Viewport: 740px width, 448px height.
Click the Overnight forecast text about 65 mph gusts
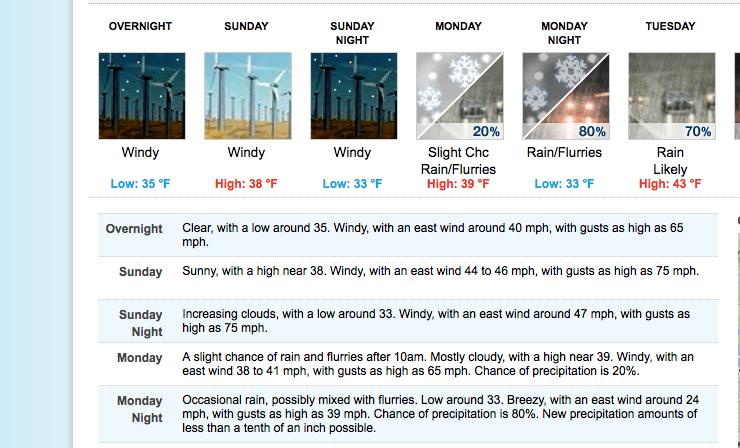432,235
